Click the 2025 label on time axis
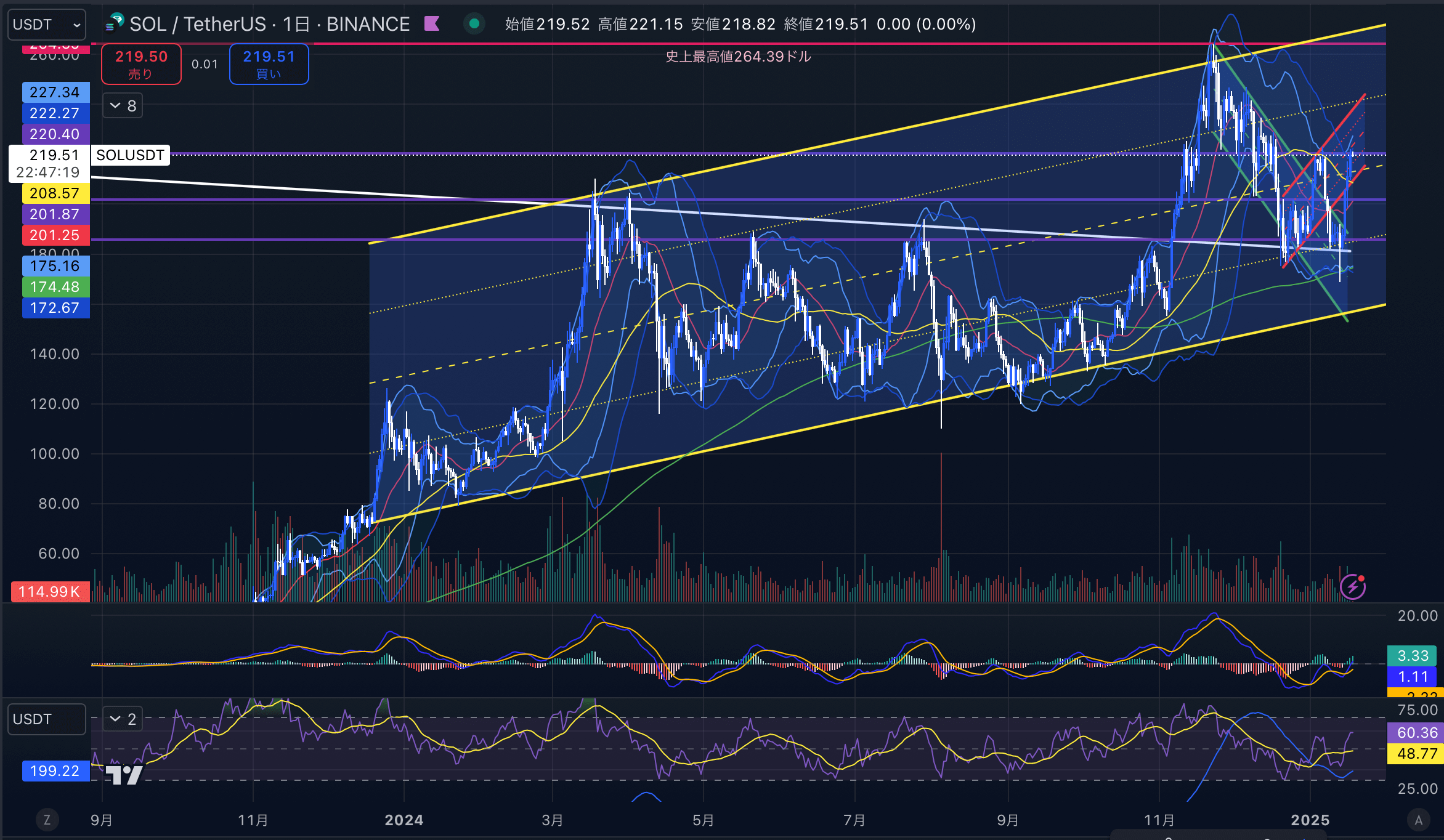The width and height of the screenshot is (1444, 840). 1310,820
